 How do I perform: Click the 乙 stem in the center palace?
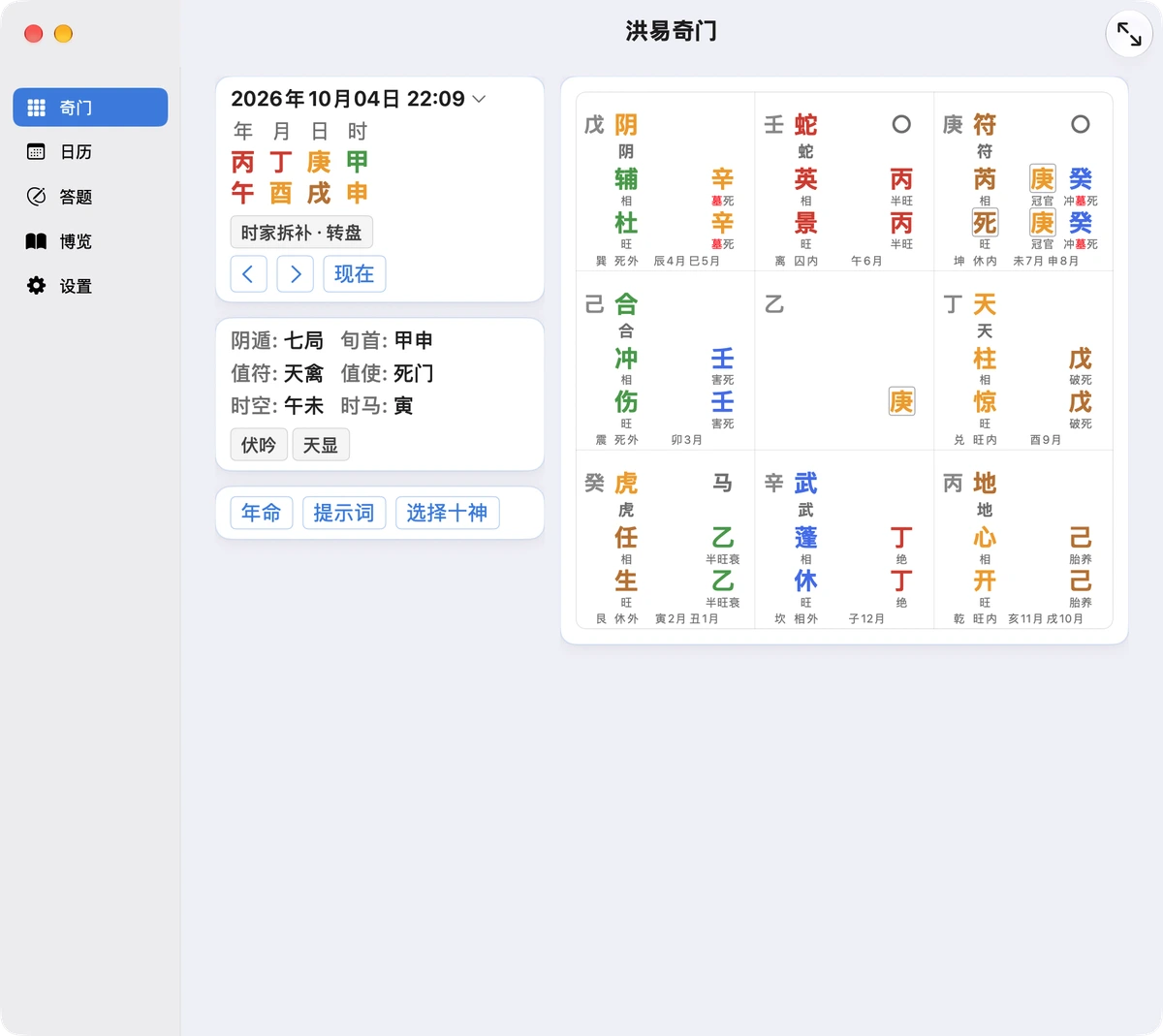tap(773, 304)
